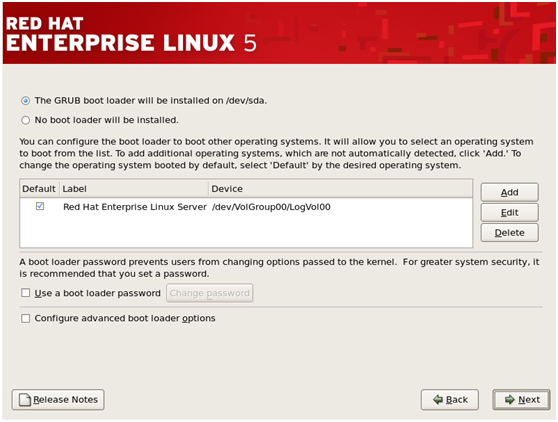Click Delete to remove boot entry
This screenshot has width=558, height=422.
(x=509, y=233)
